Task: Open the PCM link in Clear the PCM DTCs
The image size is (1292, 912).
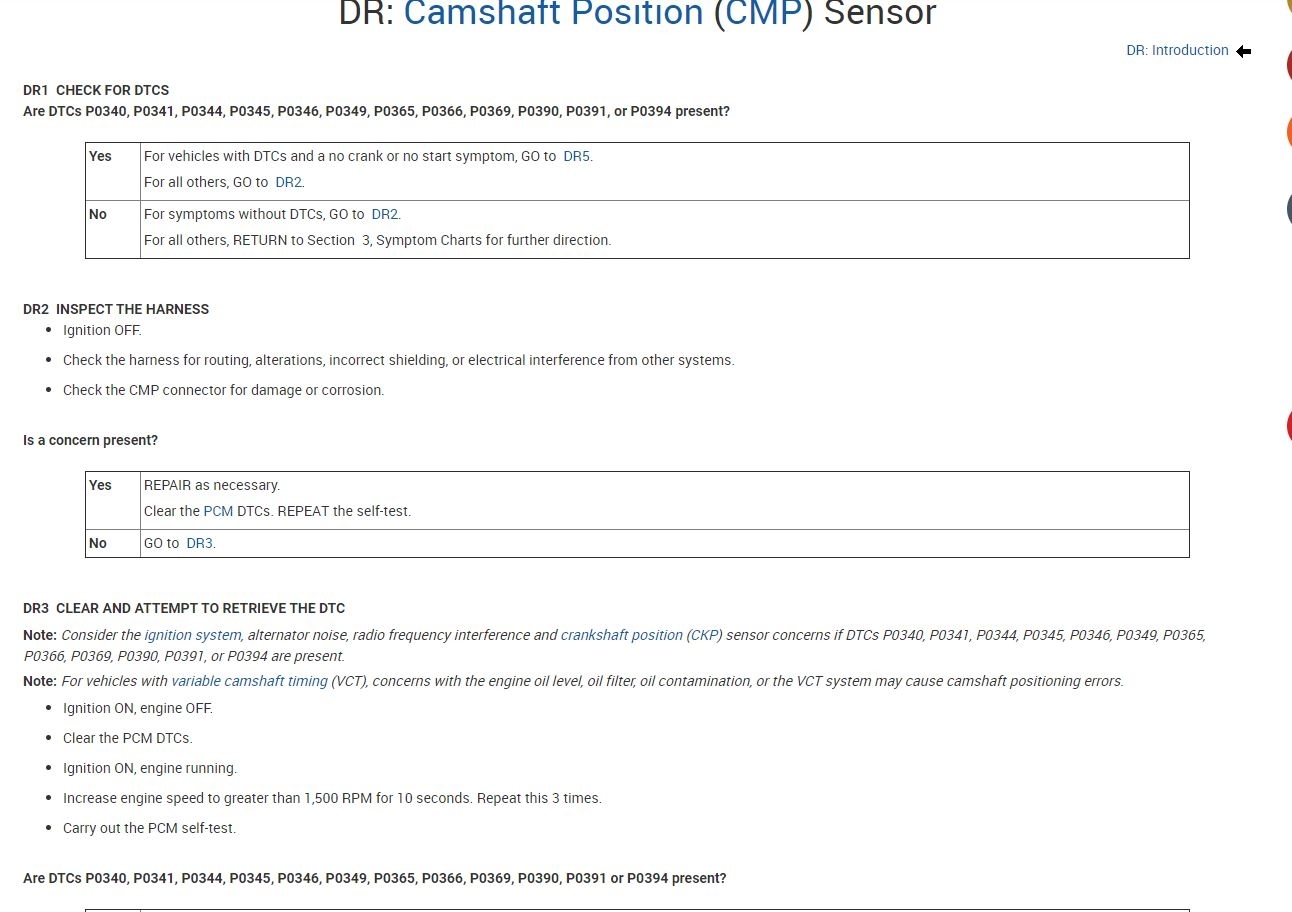Action: click(218, 511)
